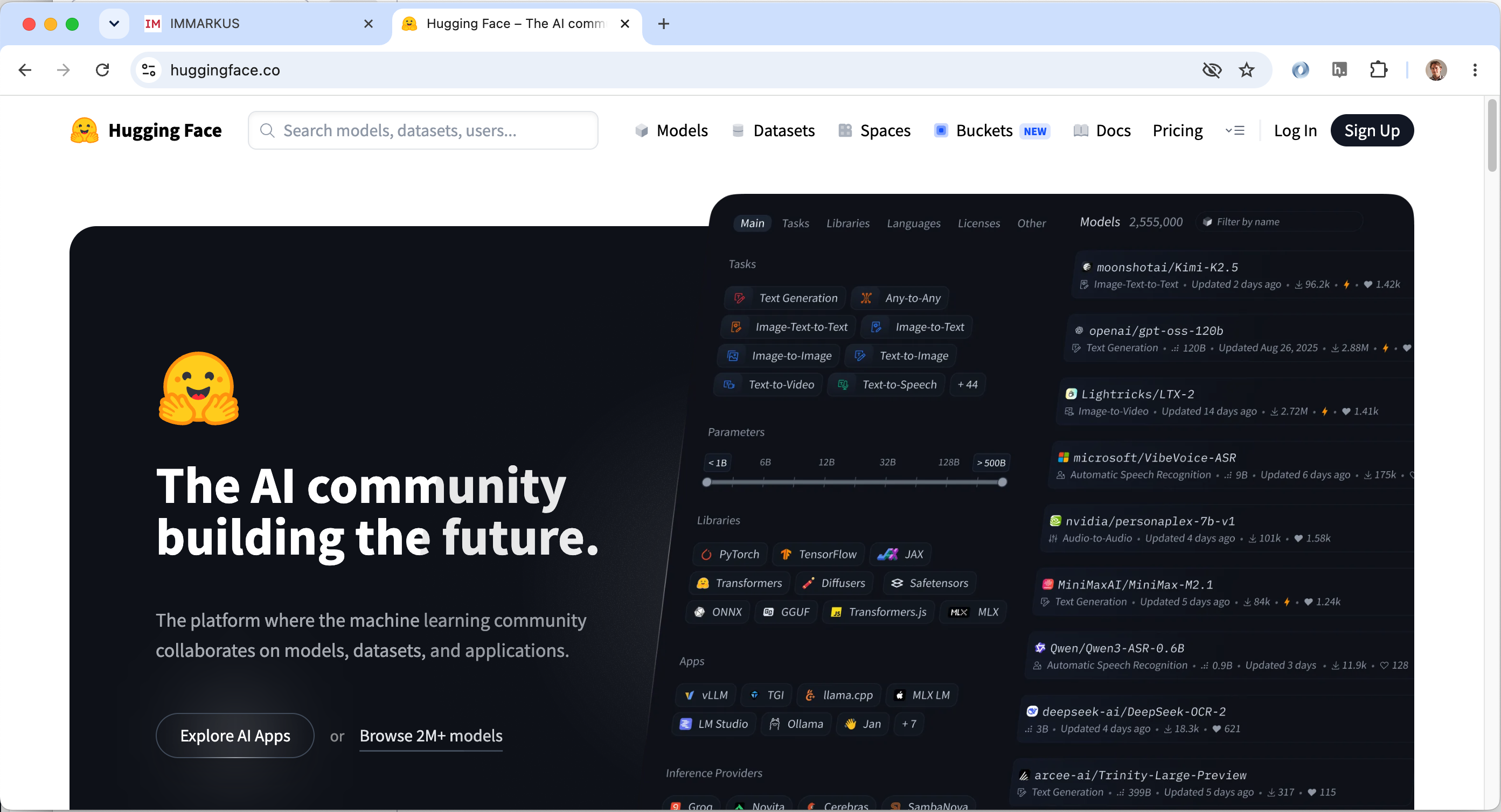Select the Image-Text-to-Text task chip

(788, 327)
